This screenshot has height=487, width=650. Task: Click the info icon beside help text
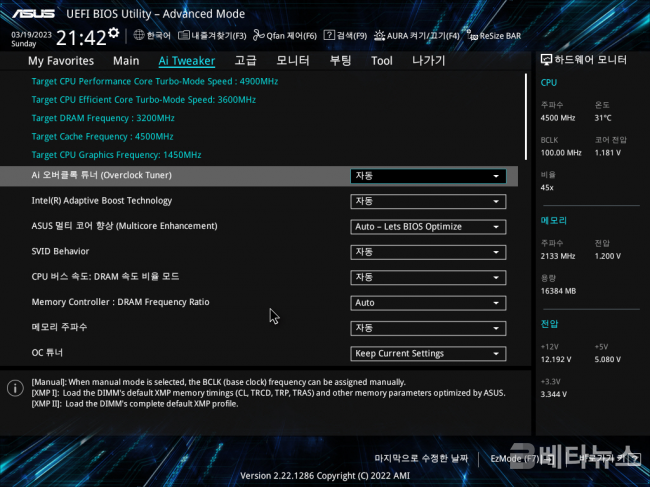[x=15, y=388]
